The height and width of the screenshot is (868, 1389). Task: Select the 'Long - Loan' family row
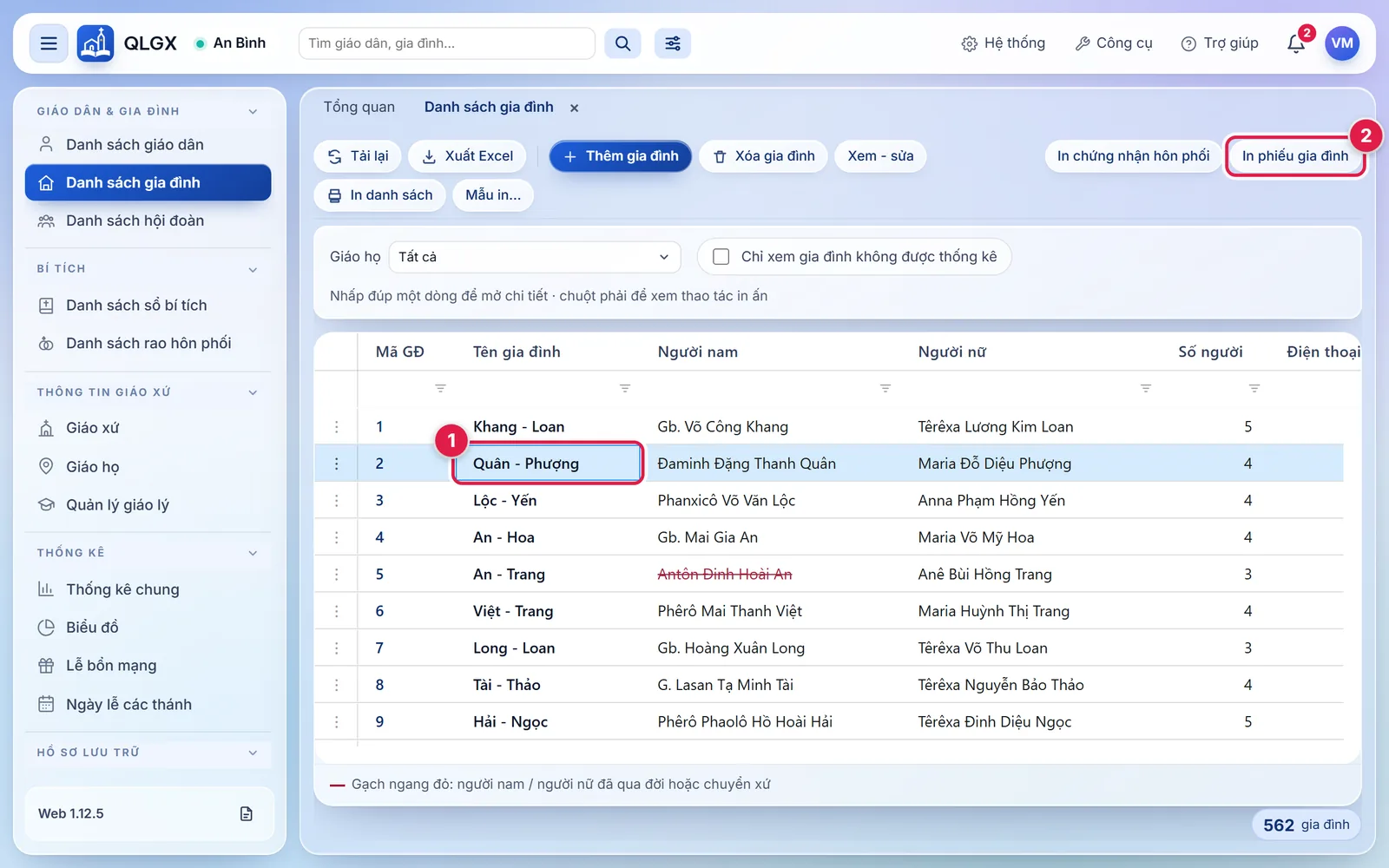click(829, 648)
